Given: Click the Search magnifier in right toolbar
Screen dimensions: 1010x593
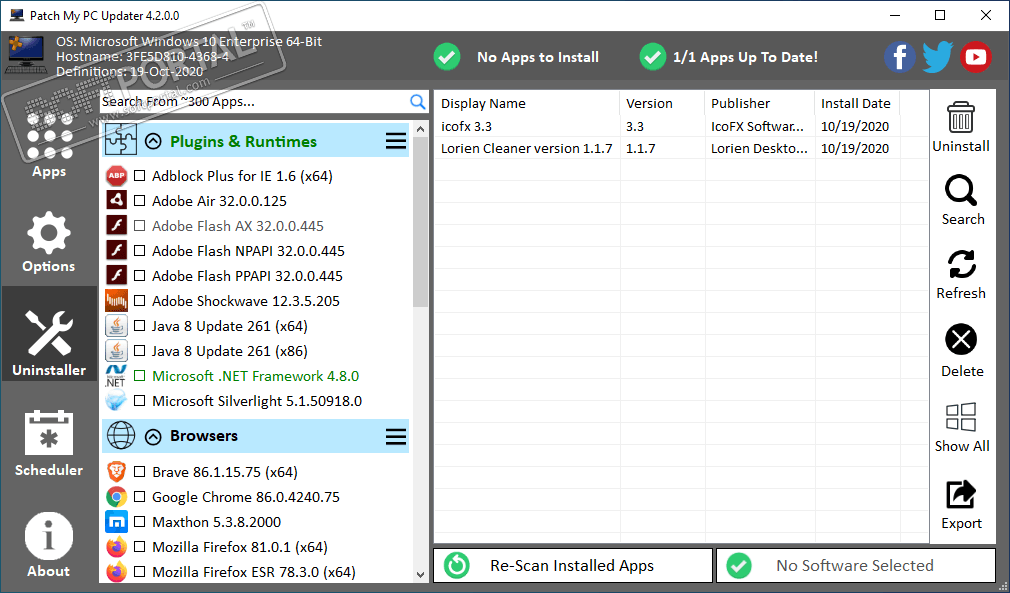Looking at the screenshot, I should (x=961, y=191).
